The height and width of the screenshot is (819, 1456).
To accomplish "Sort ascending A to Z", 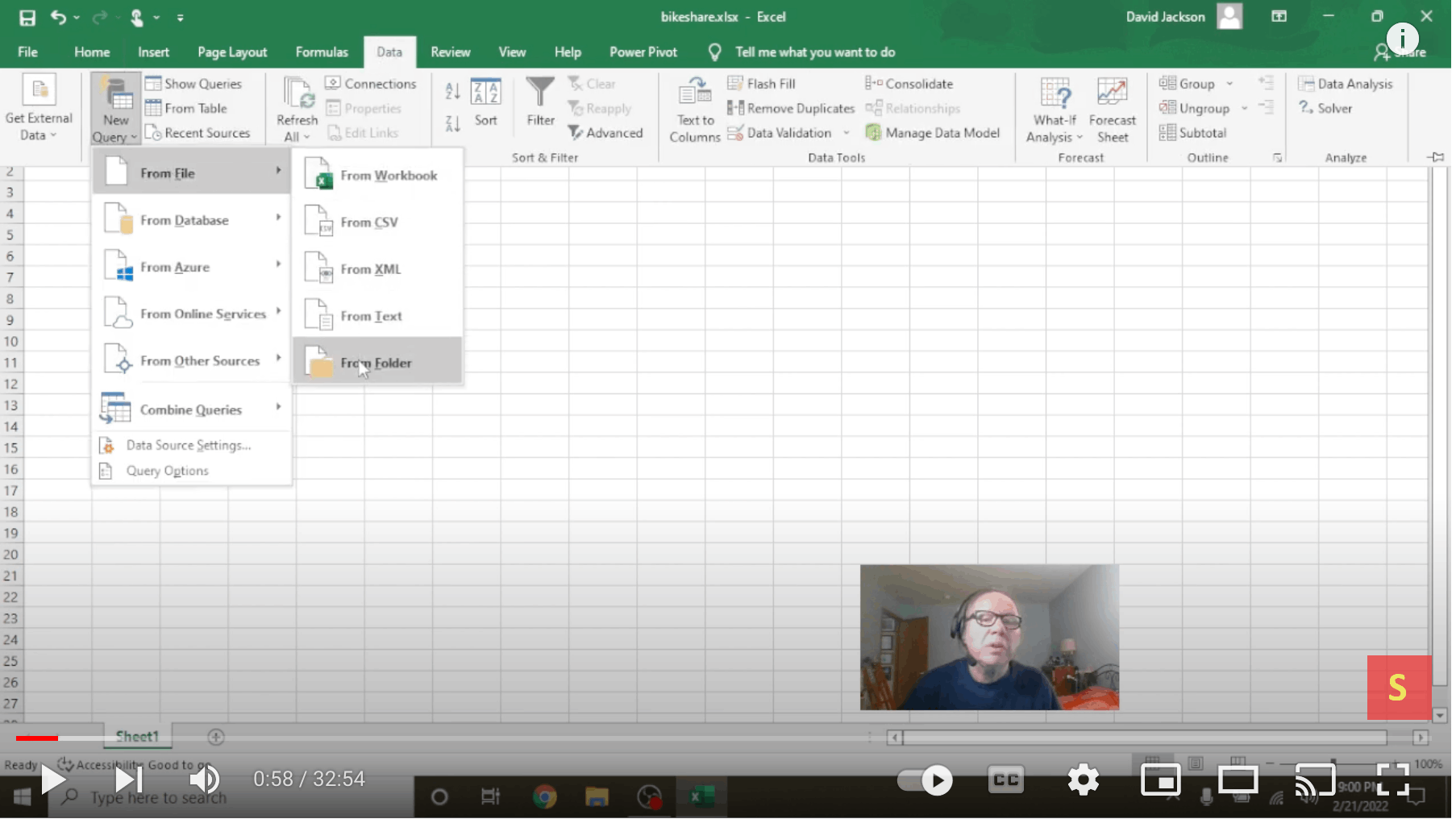I will (x=453, y=91).
